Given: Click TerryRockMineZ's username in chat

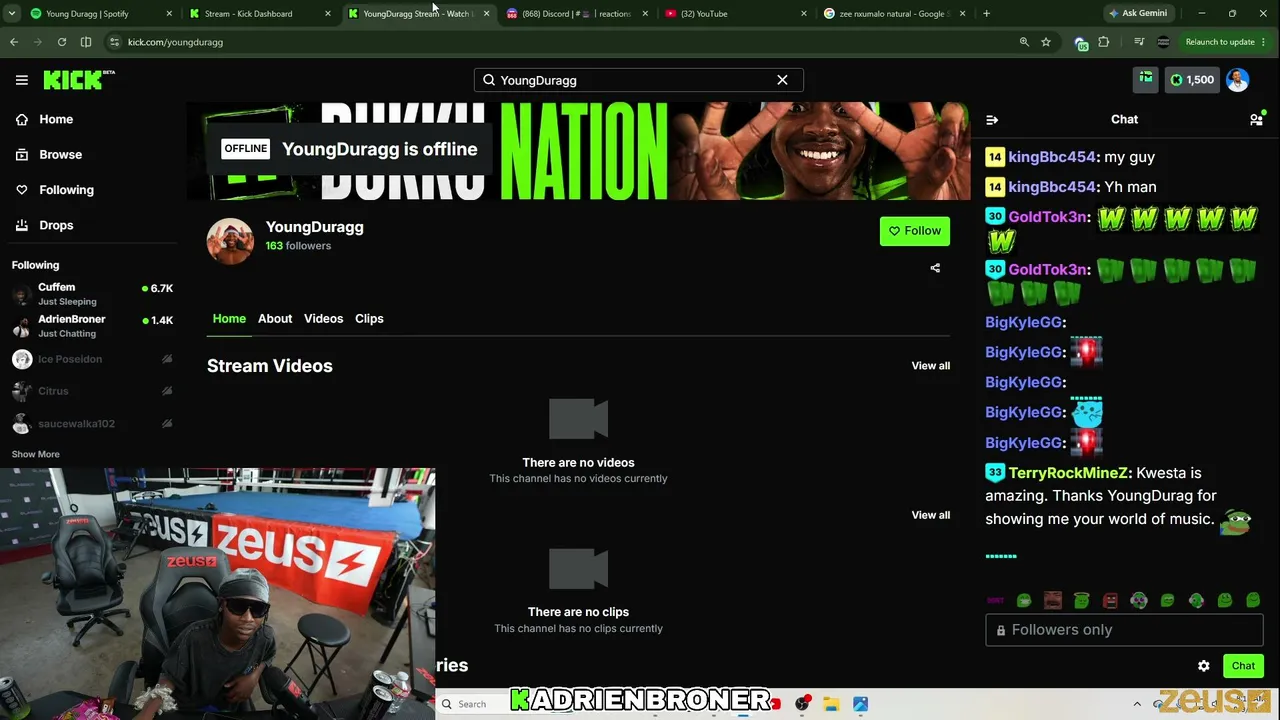Looking at the screenshot, I should point(1069,473).
